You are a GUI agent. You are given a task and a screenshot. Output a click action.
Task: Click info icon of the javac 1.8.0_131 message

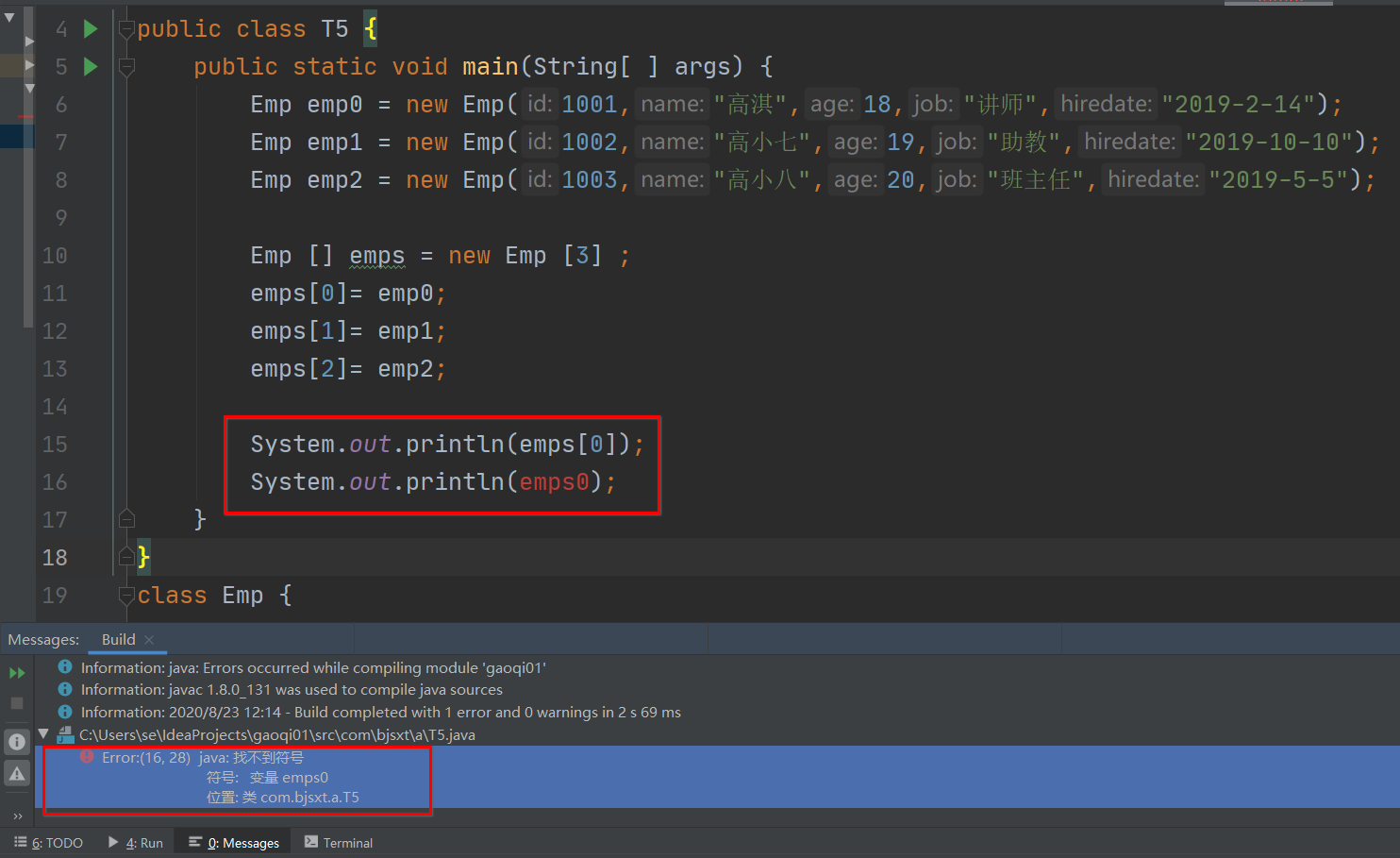(x=65, y=690)
